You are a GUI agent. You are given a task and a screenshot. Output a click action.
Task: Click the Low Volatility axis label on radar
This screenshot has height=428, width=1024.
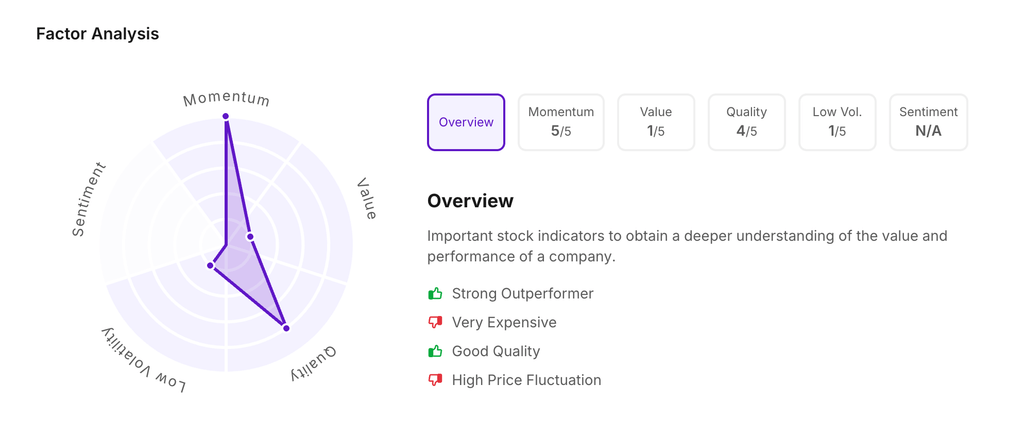tap(142, 359)
